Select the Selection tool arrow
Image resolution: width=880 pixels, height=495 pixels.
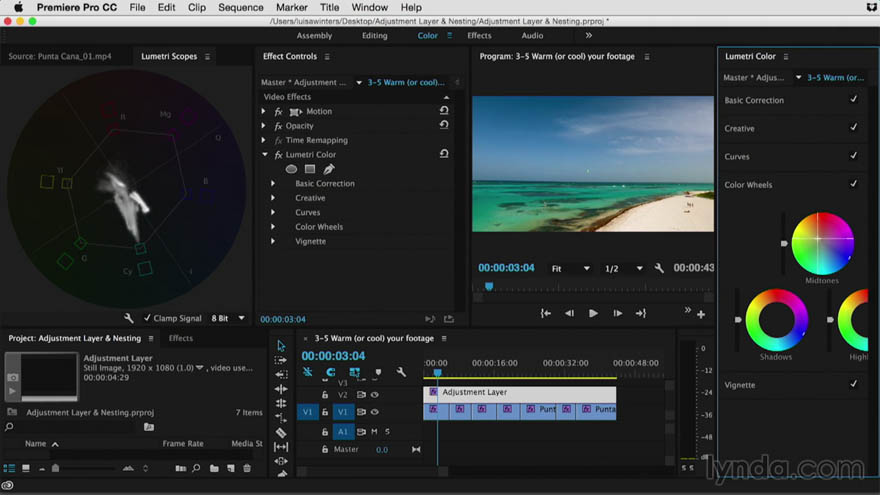[x=281, y=346]
